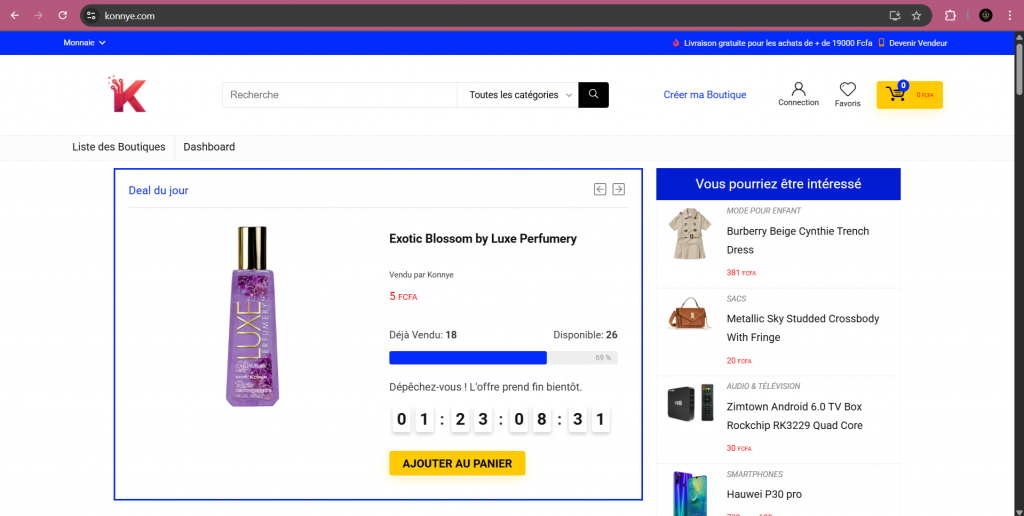1024x516 pixels.
Task: Click the Konnye logo icon
Action: coord(128,95)
